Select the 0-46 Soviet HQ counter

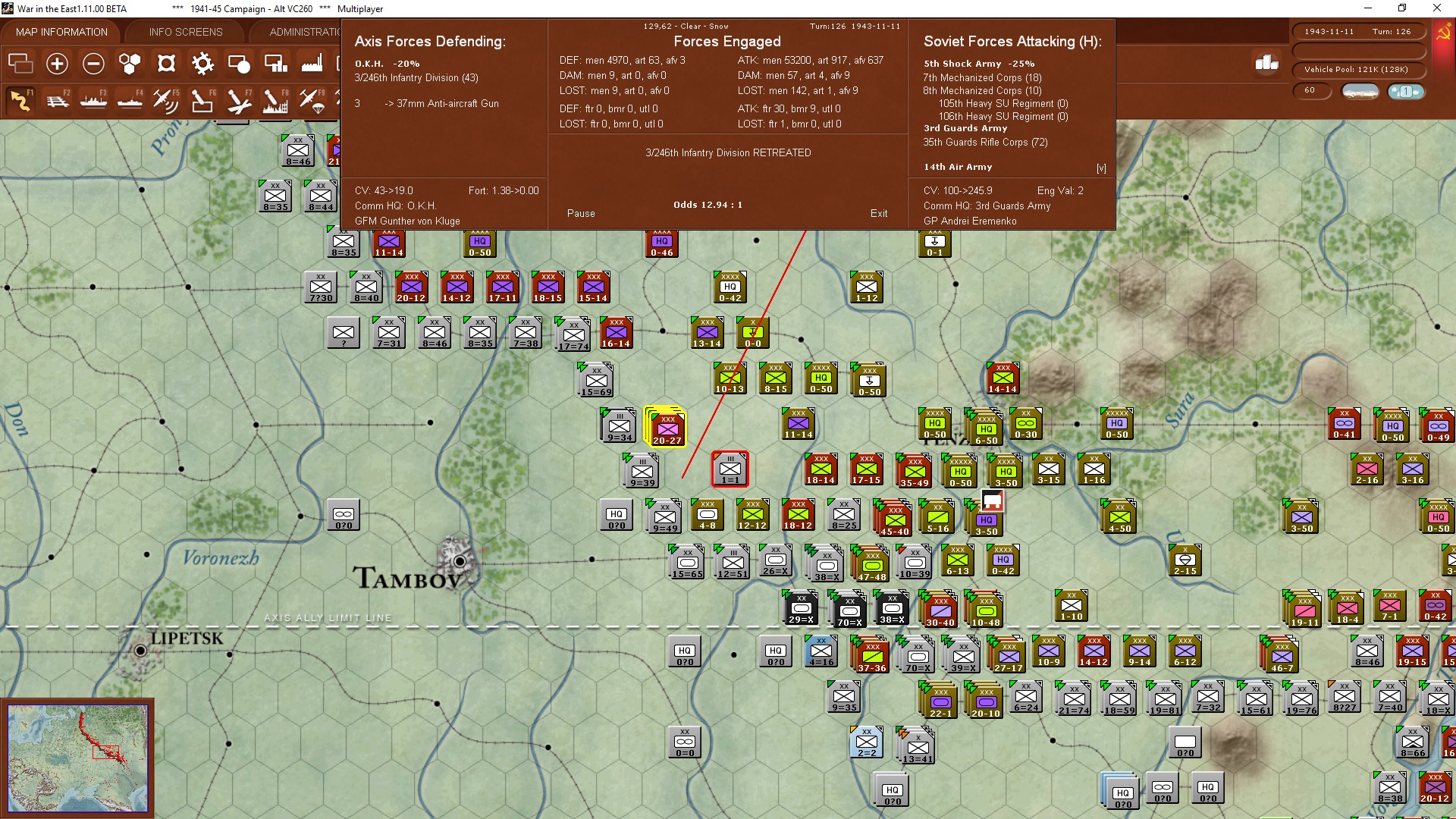[661, 243]
